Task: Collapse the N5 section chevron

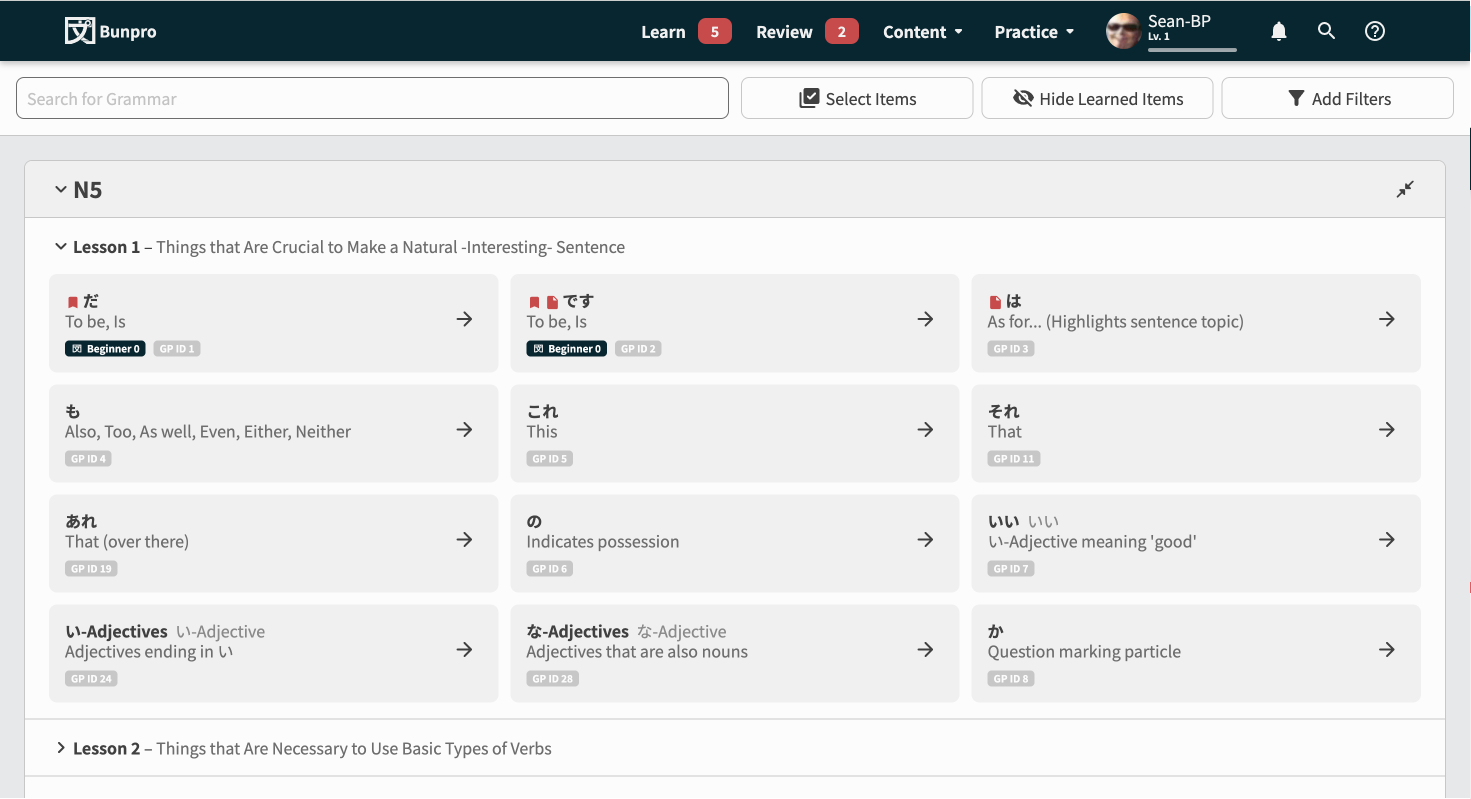Action: point(61,189)
